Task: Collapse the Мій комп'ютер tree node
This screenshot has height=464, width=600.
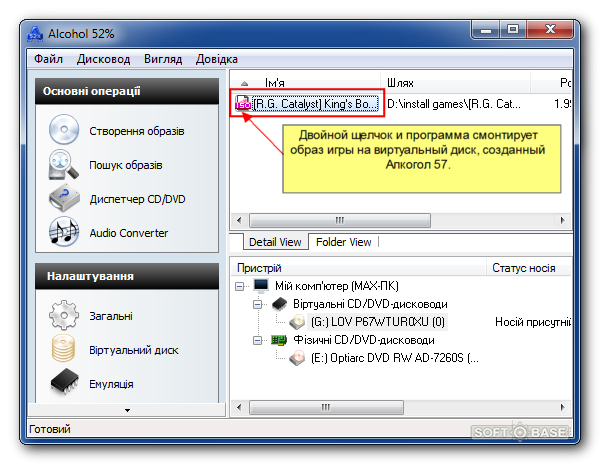Action: point(240,286)
